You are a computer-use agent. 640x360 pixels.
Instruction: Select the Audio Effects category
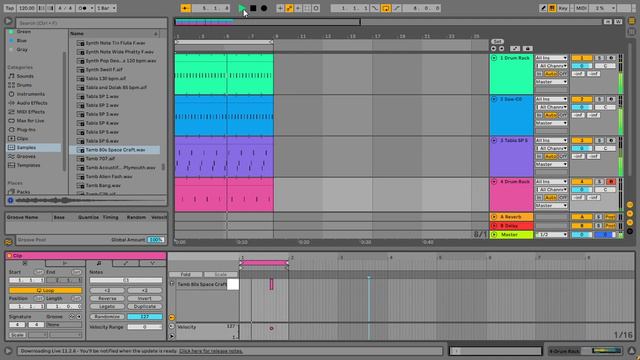pos(32,103)
